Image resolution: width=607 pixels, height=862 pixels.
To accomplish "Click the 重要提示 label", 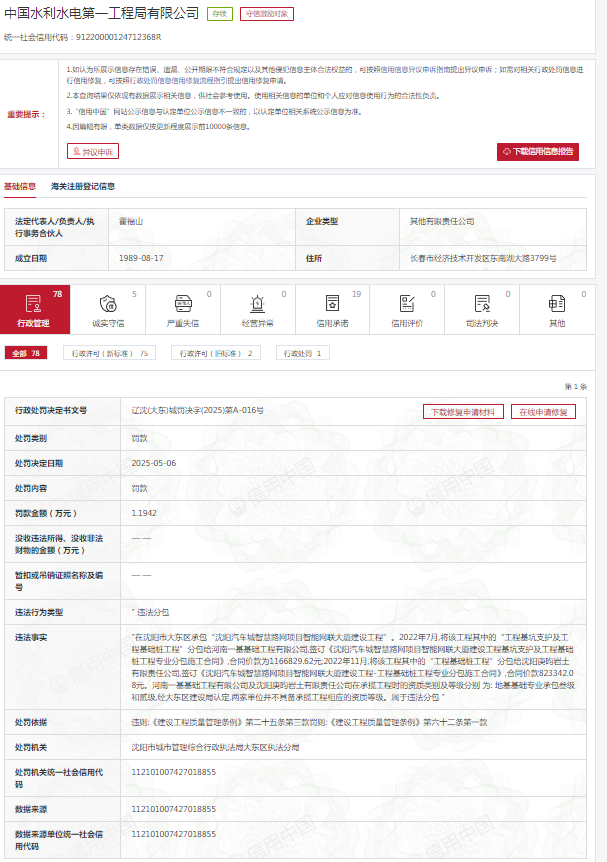I will 26,114.
